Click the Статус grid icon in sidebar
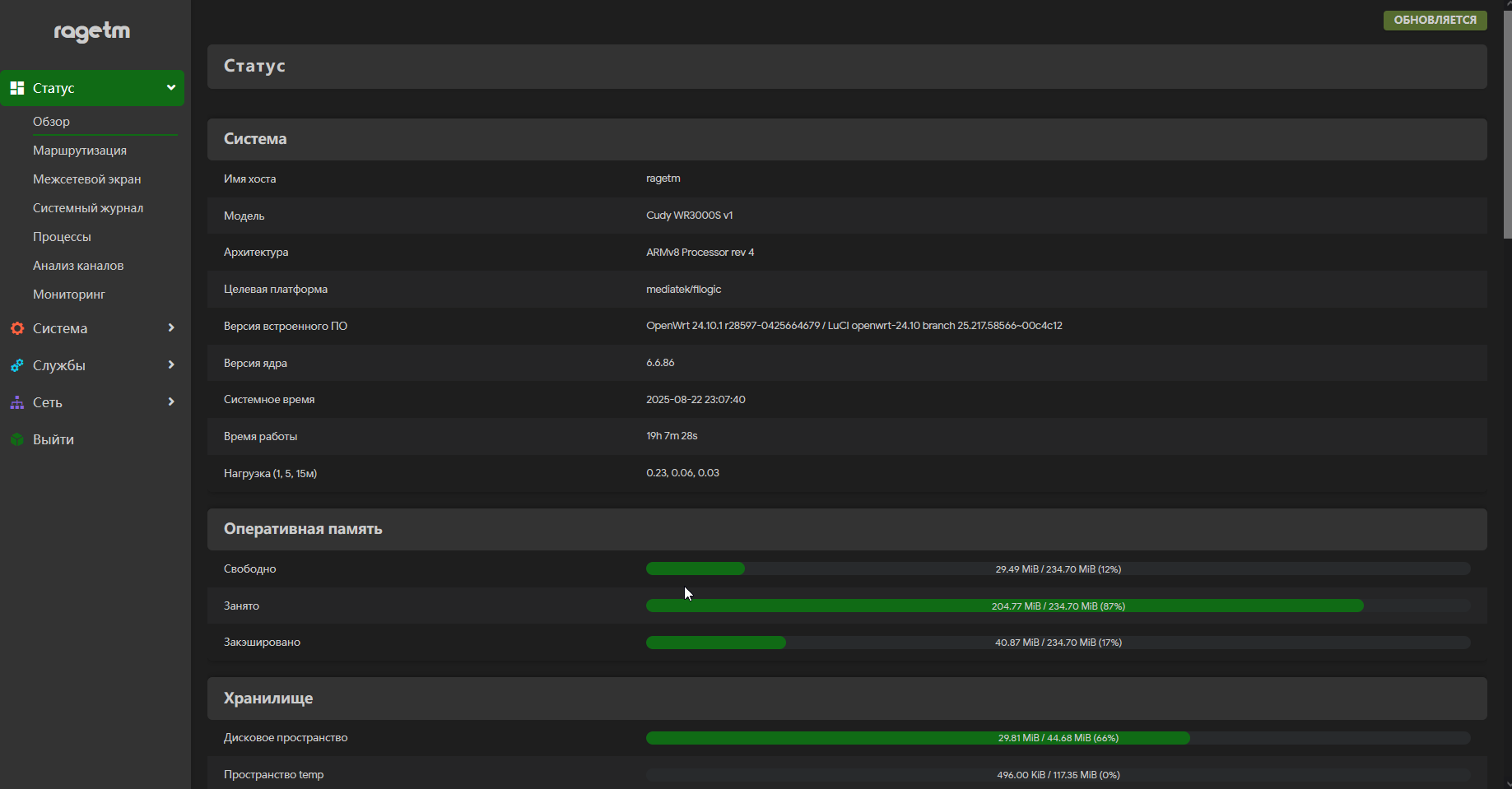This screenshot has width=1512, height=789. coord(16,88)
